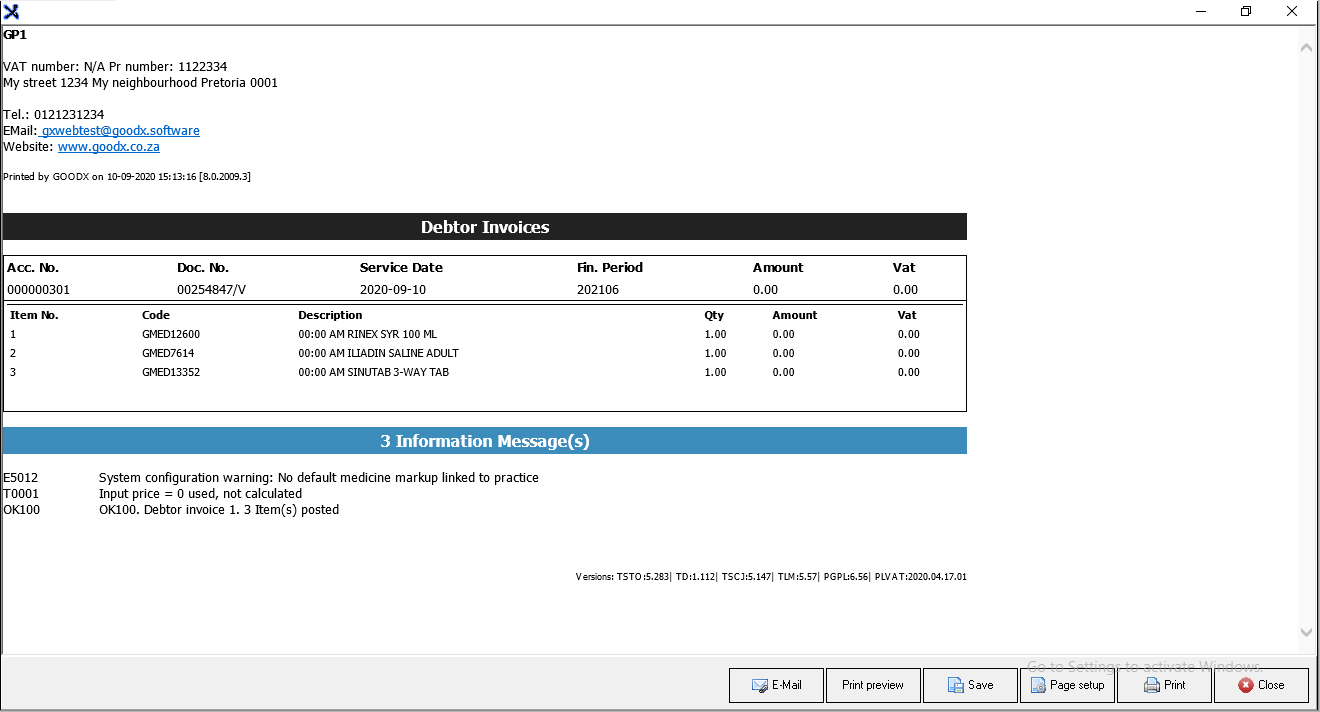Restore down the report window
Image resolution: width=1320 pixels, height=712 pixels.
point(1245,12)
